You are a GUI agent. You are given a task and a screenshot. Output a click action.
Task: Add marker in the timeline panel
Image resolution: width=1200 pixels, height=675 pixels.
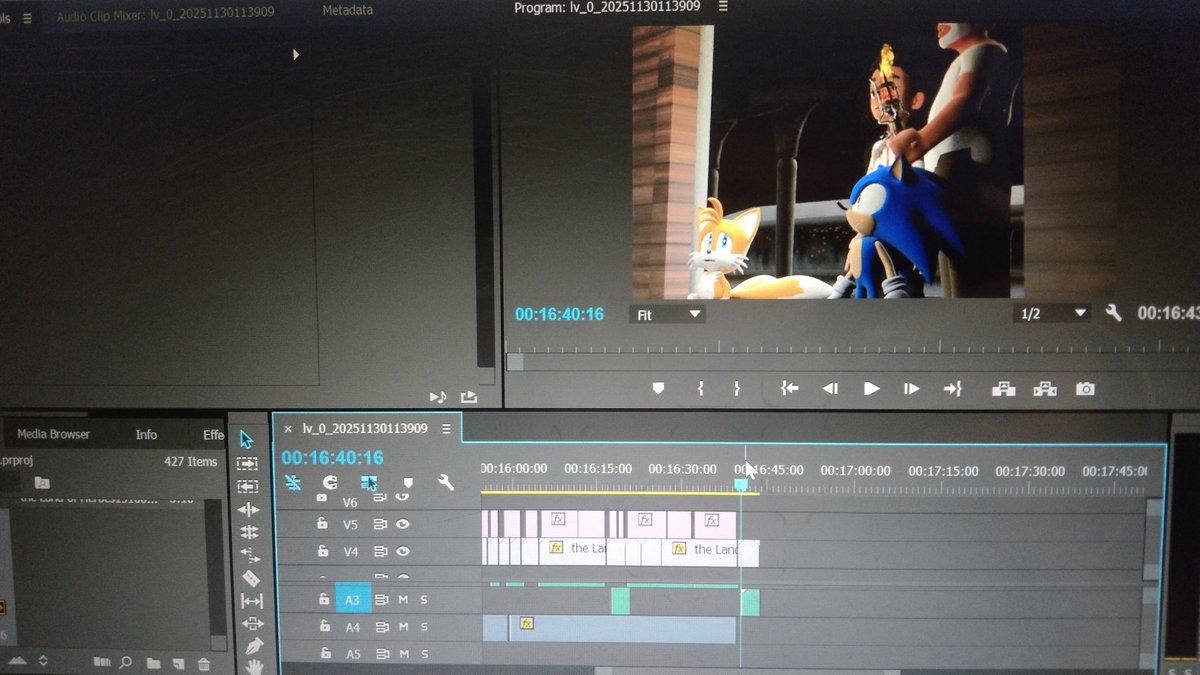[408, 483]
